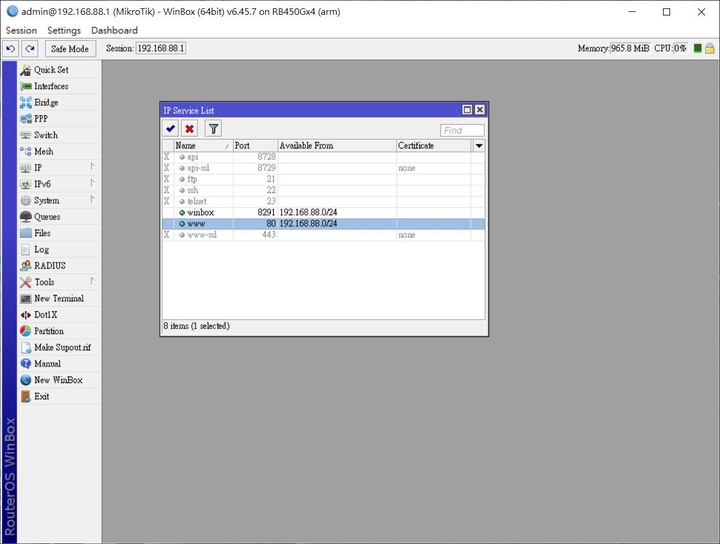Launch New Terminal

tap(59, 298)
